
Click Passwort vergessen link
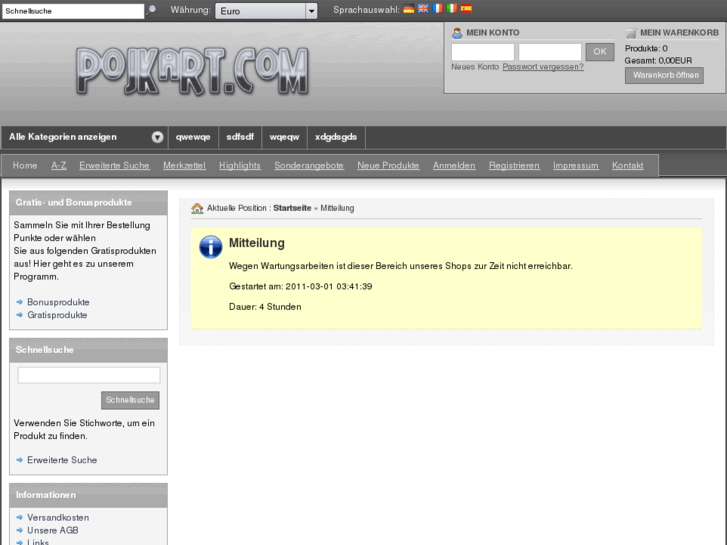543,67
